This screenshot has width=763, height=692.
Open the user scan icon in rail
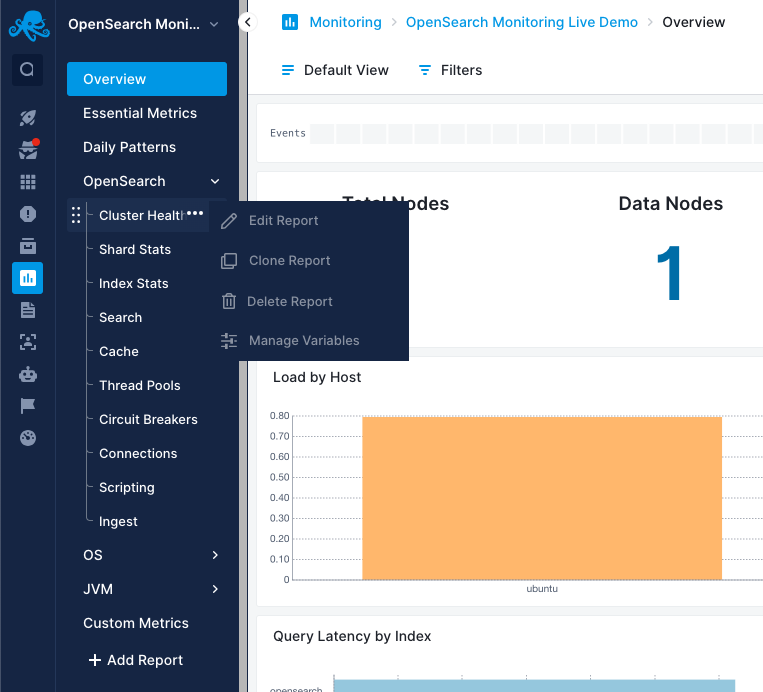[28, 342]
